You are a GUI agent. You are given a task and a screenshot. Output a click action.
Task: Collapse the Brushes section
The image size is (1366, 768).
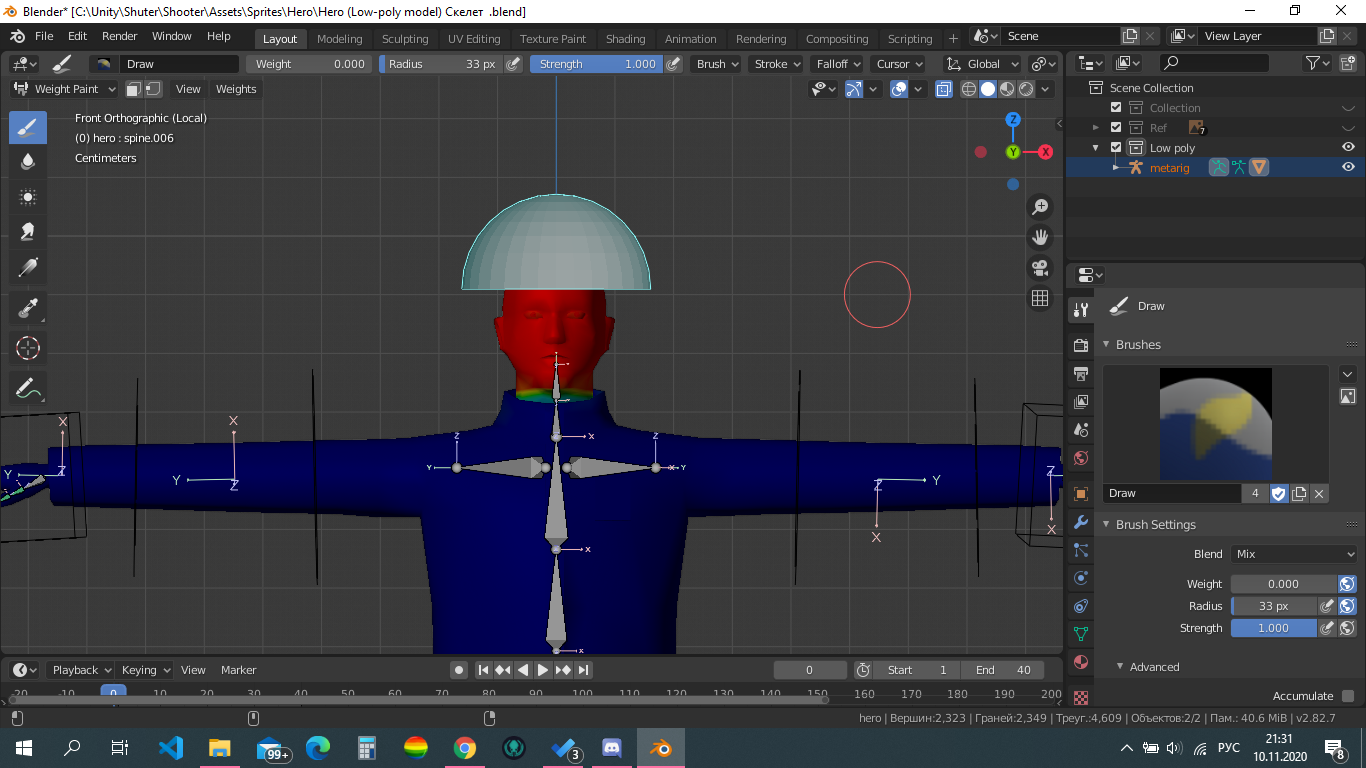[1138, 344]
